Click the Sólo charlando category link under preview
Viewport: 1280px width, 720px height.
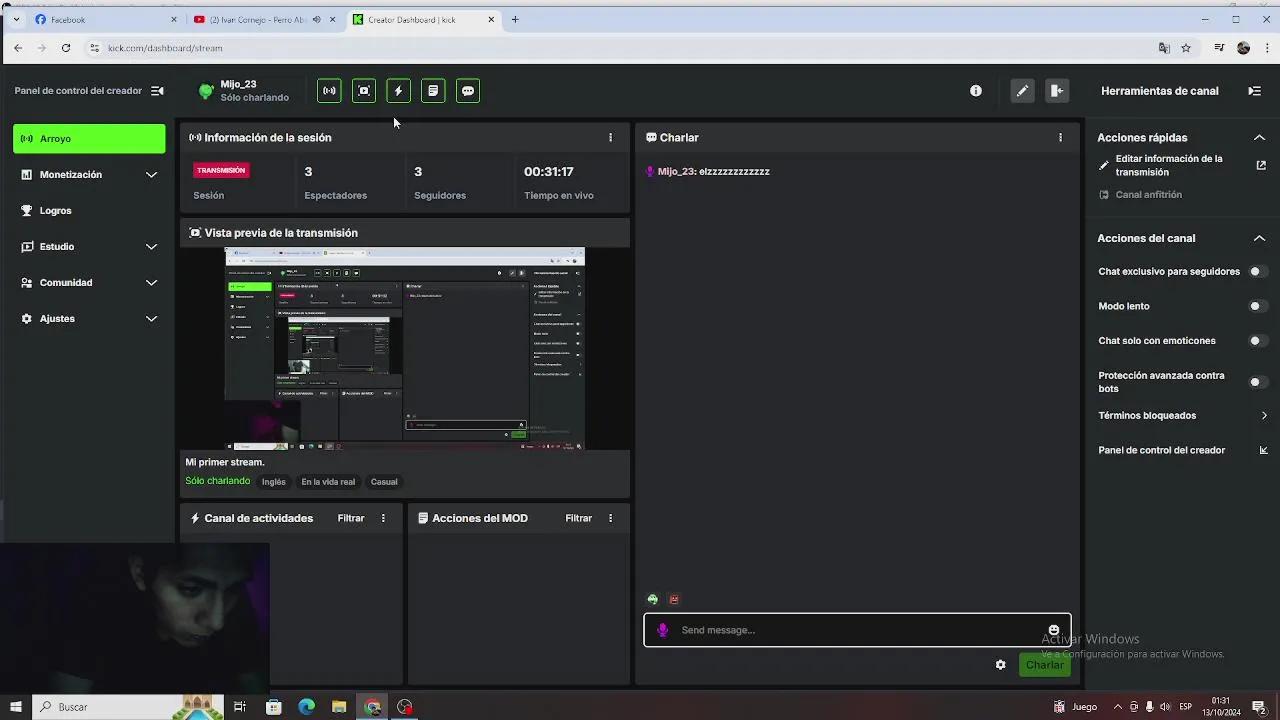(x=217, y=481)
